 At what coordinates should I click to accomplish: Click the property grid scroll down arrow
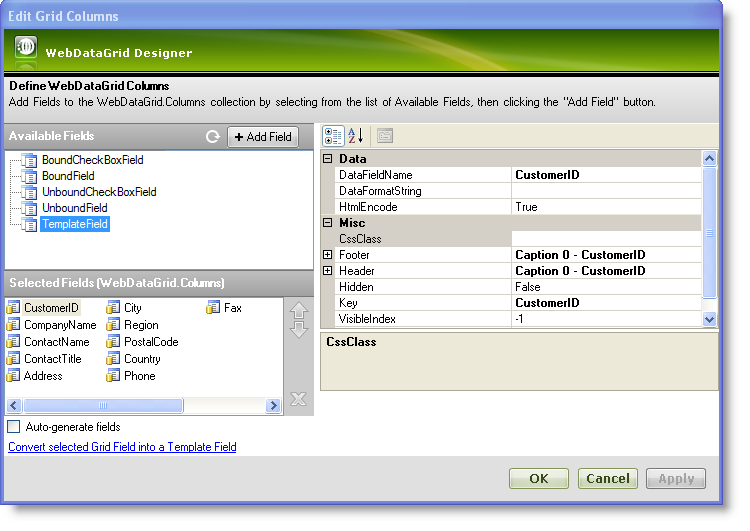click(709, 319)
